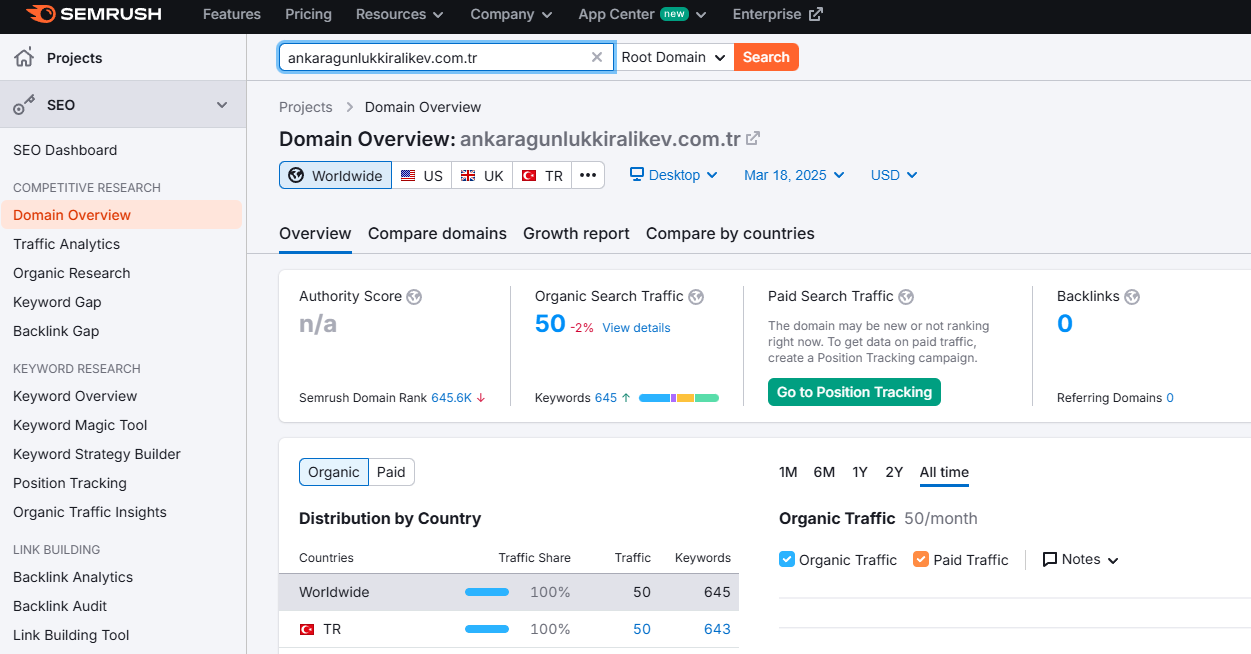The image size is (1251, 654).
Task: Click Authority Score globe info icon
Action: pyautogui.click(x=414, y=296)
